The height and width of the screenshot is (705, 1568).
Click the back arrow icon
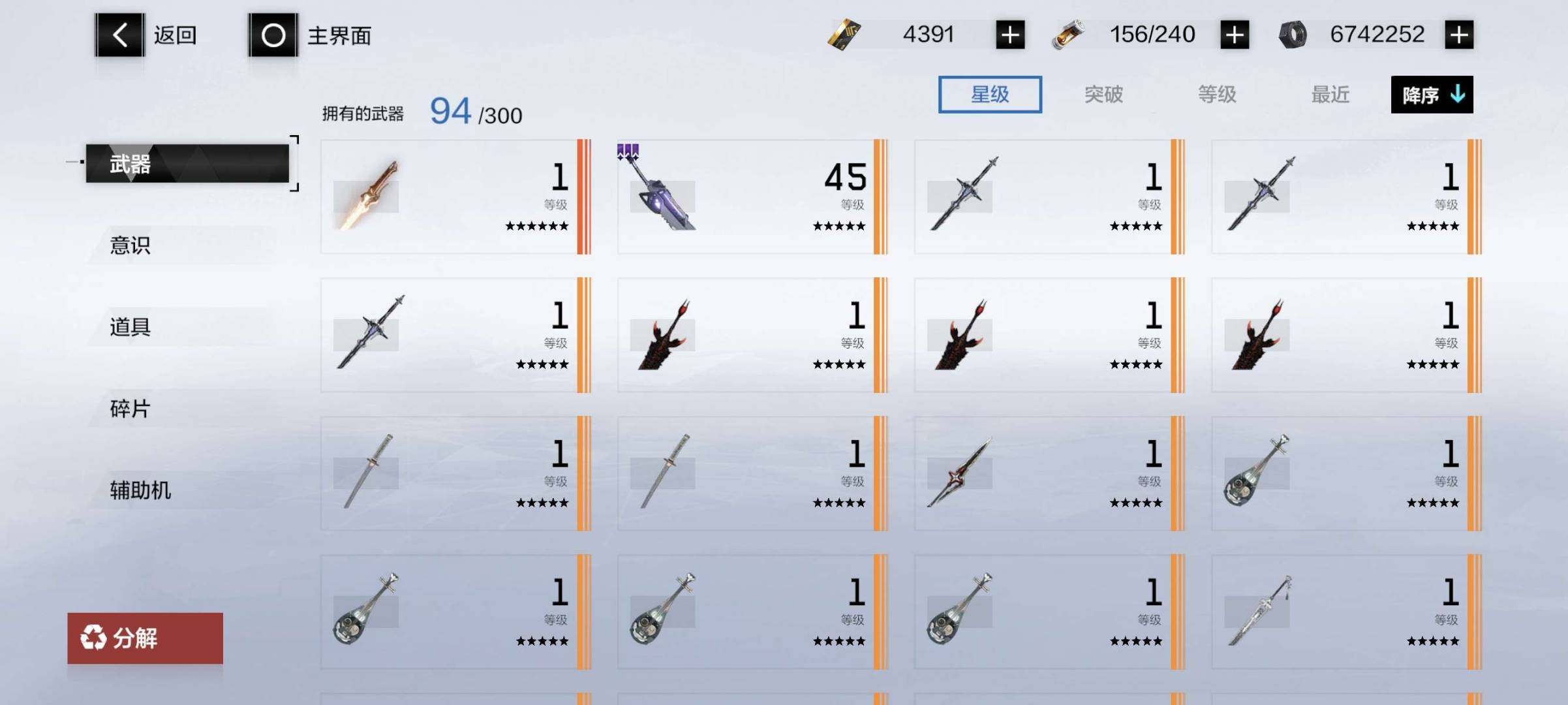coord(119,34)
